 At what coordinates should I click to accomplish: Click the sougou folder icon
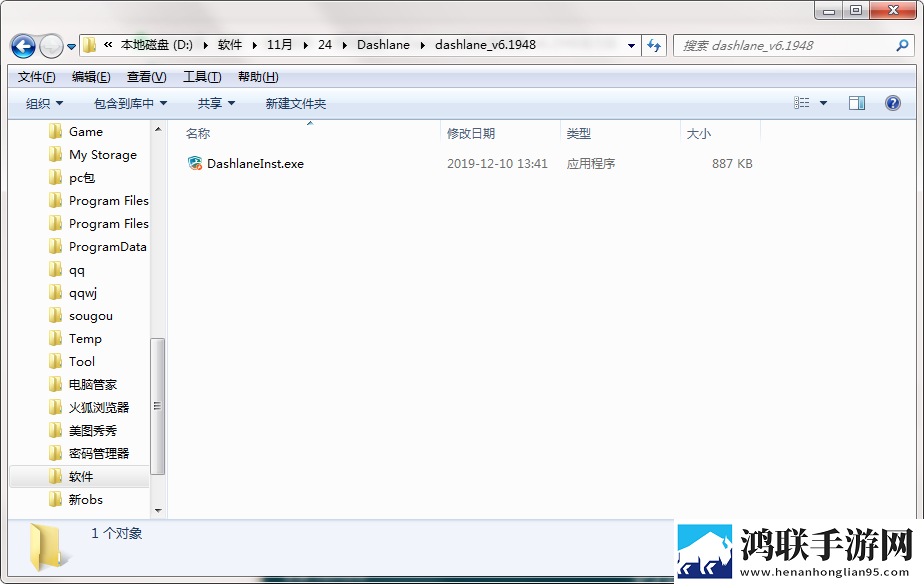coord(55,315)
